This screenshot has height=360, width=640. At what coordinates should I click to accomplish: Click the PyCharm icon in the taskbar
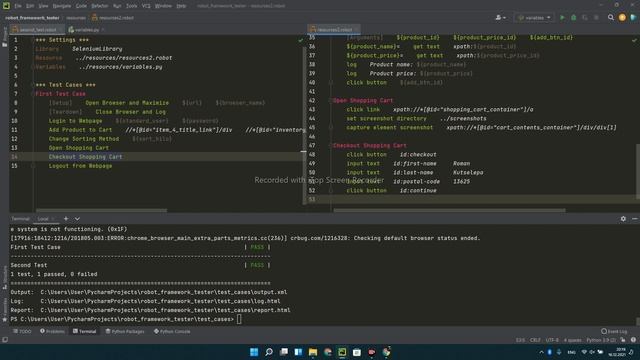click(342, 352)
